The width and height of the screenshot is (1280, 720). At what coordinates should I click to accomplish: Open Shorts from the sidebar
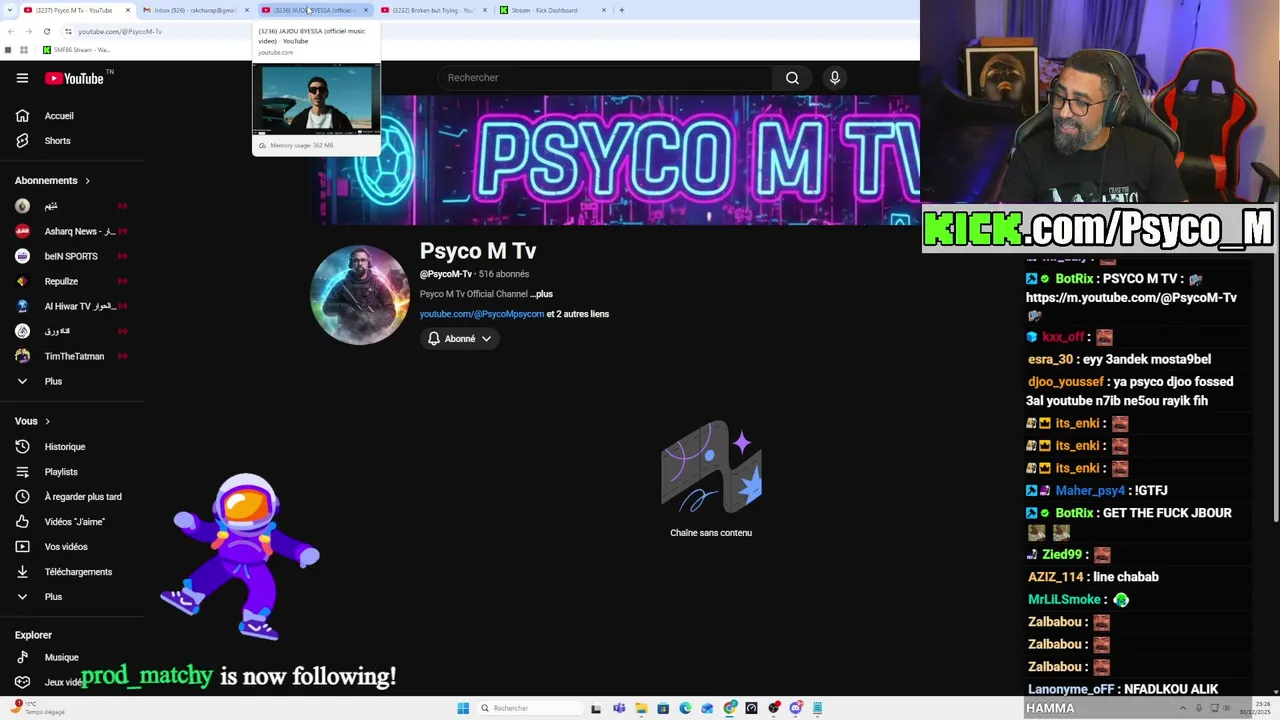click(x=57, y=141)
